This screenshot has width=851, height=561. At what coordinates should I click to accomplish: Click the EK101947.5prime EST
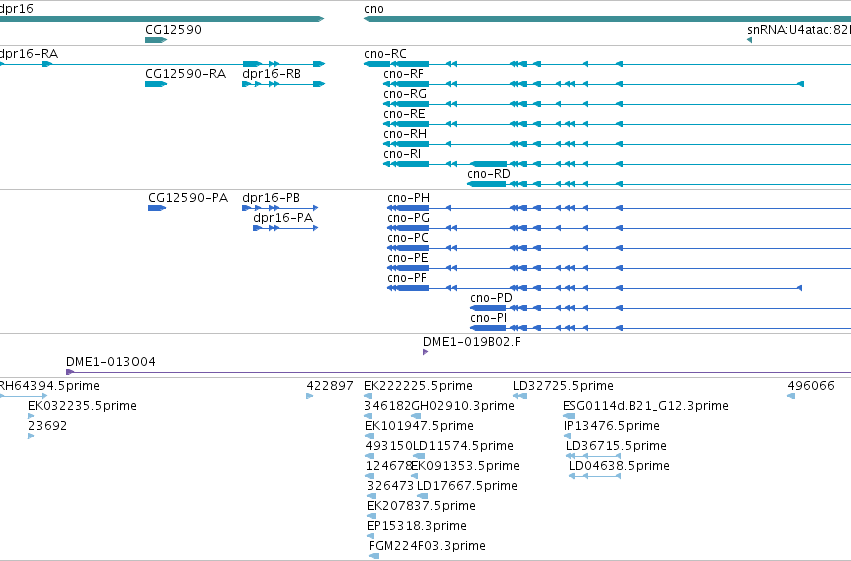[369, 436]
